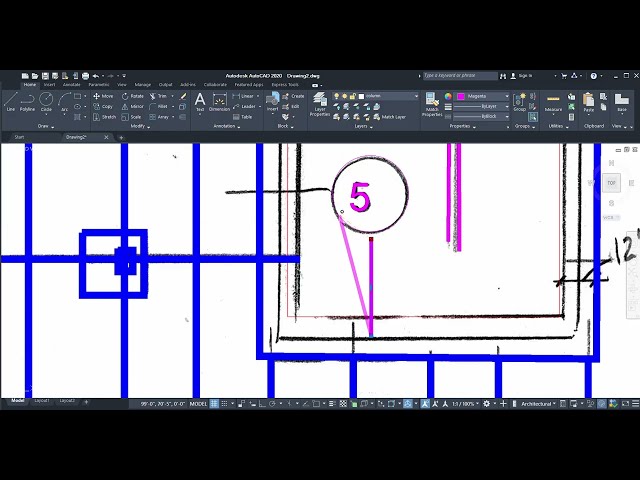The width and height of the screenshot is (640, 480).
Task: Switch to the Annotate ribbon tab
Action: (x=71, y=85)
